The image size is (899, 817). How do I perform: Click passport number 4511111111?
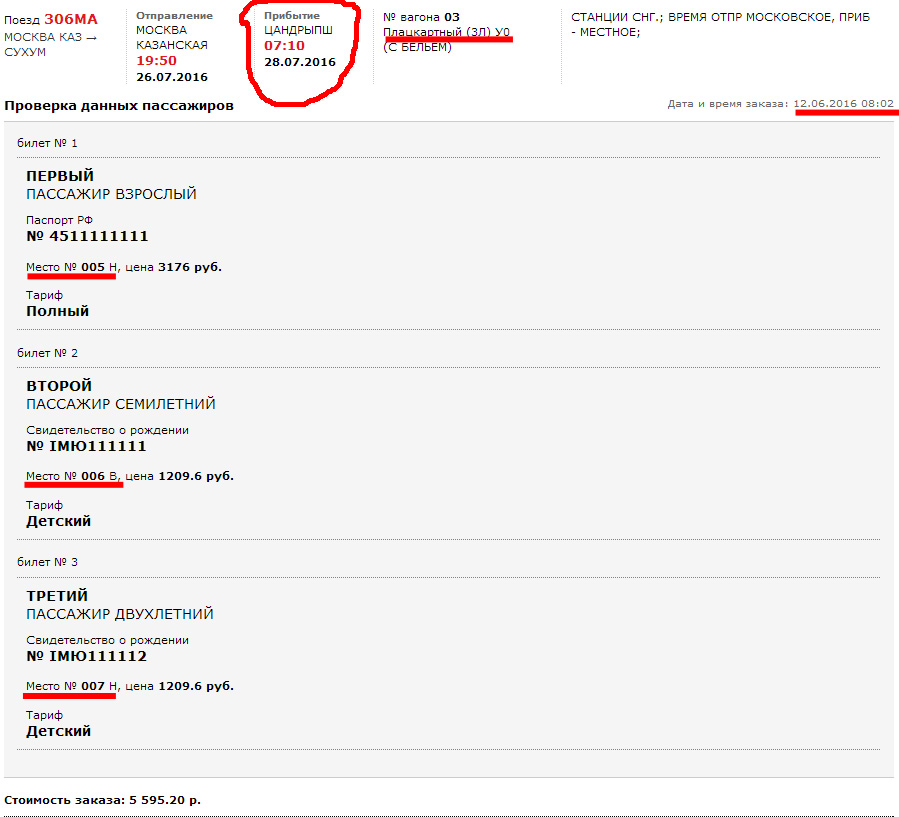coord(87,236)
